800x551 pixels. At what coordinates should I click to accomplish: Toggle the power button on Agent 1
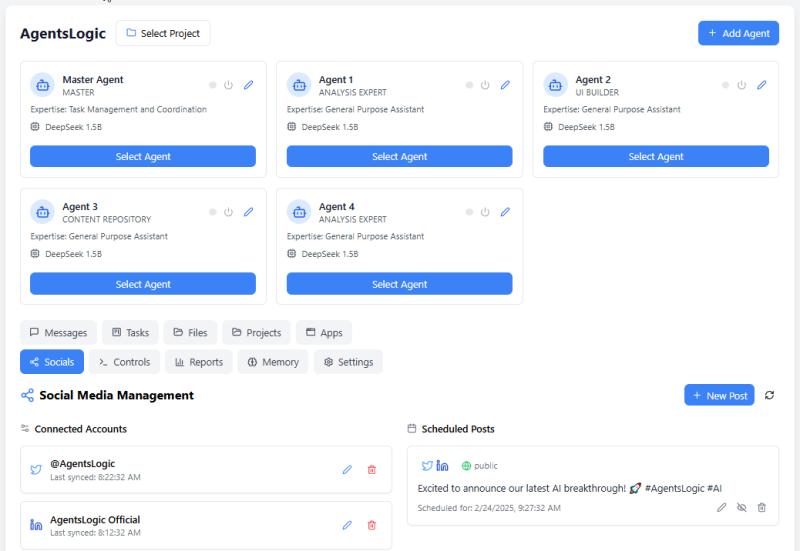(485, 85)
